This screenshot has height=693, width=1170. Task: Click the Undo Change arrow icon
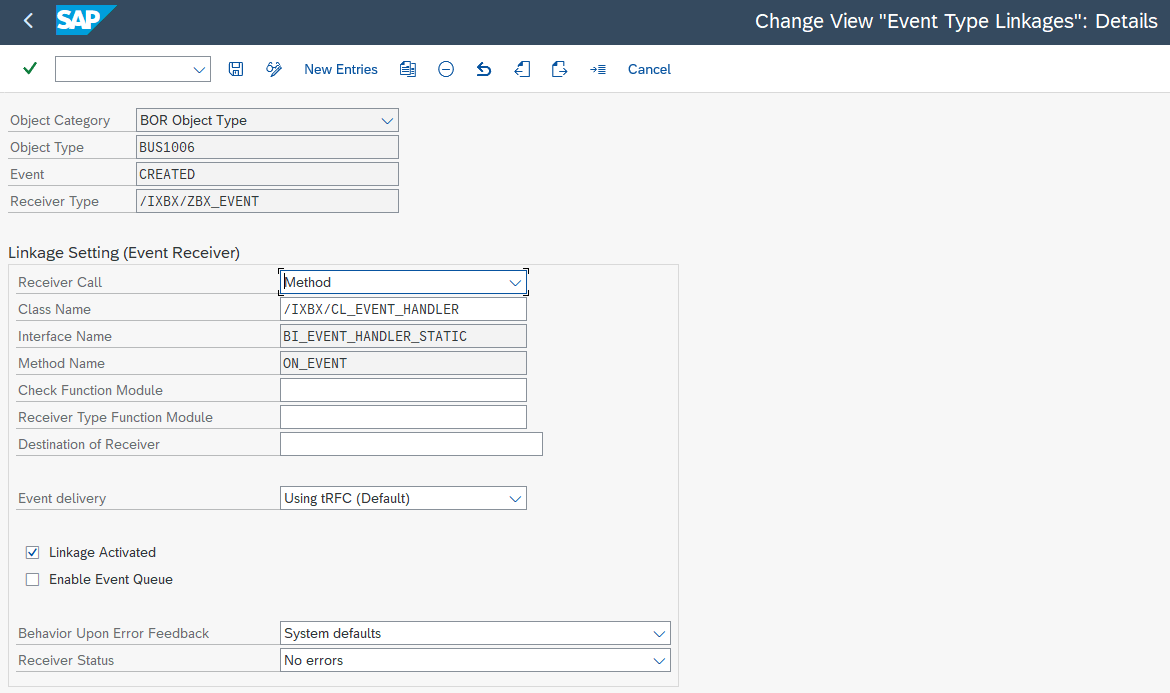click(x=484, y=69)
